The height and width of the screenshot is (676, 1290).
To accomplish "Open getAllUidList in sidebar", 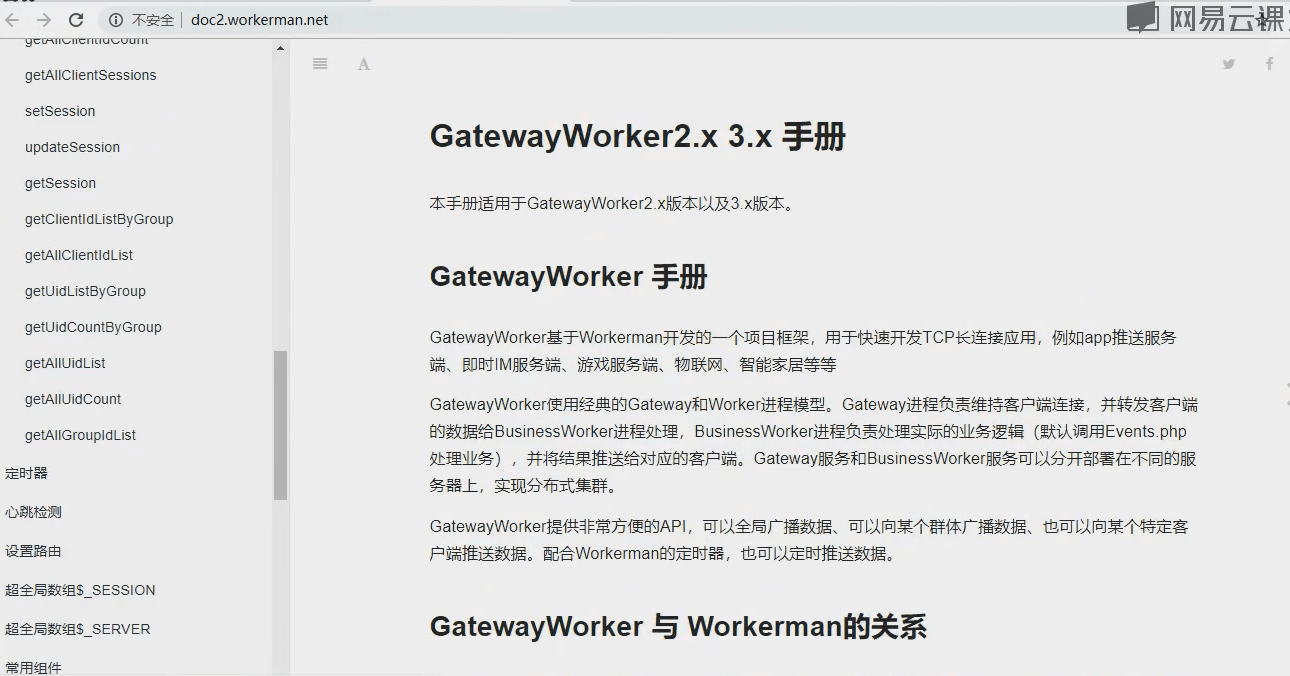I will pyautogui.click(x=65, y=363).
